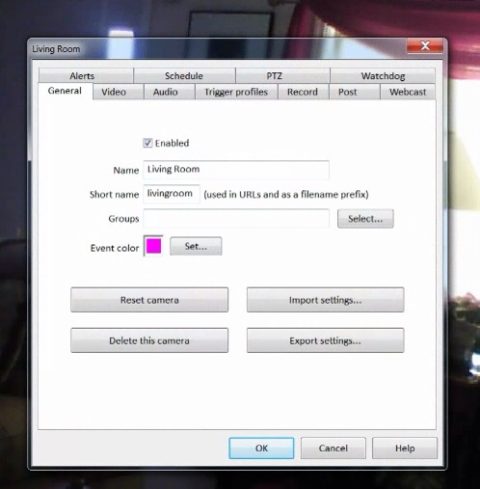Go to the Trigger profiles tab

236,92
